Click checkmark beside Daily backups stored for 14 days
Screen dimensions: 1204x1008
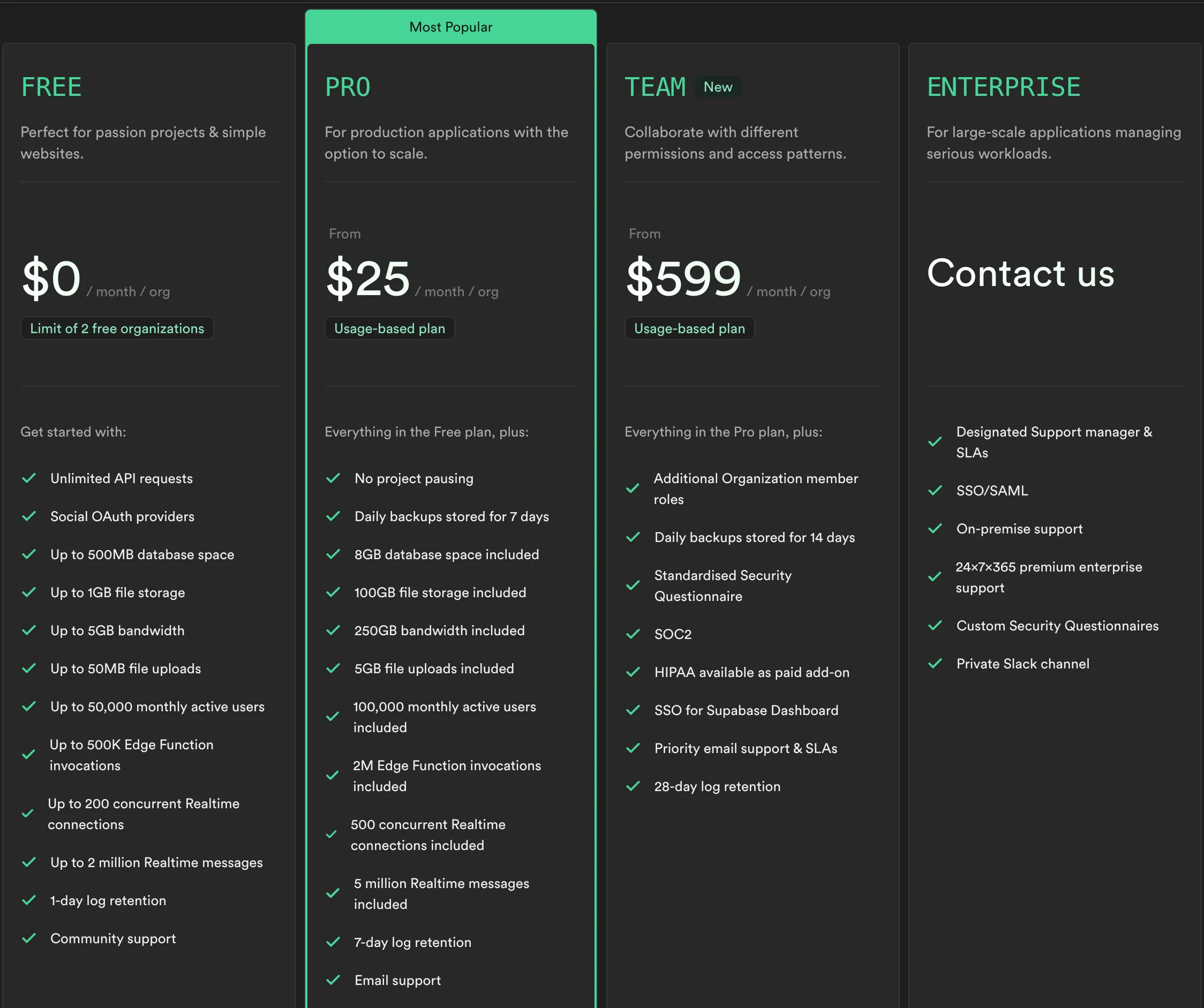tap(633, 537)
